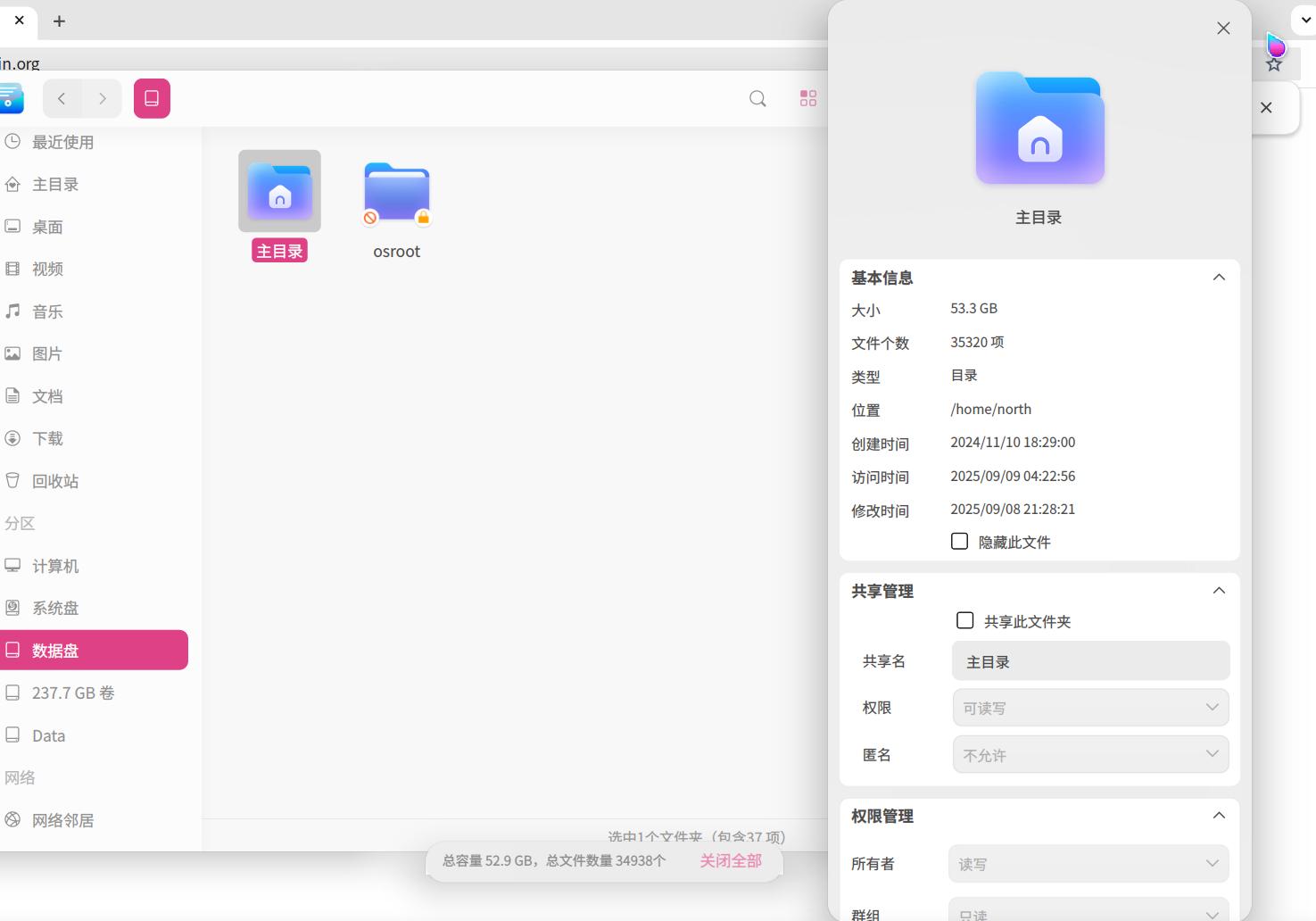
Task: Close the properties dialog
Action: click(1223, 29)
